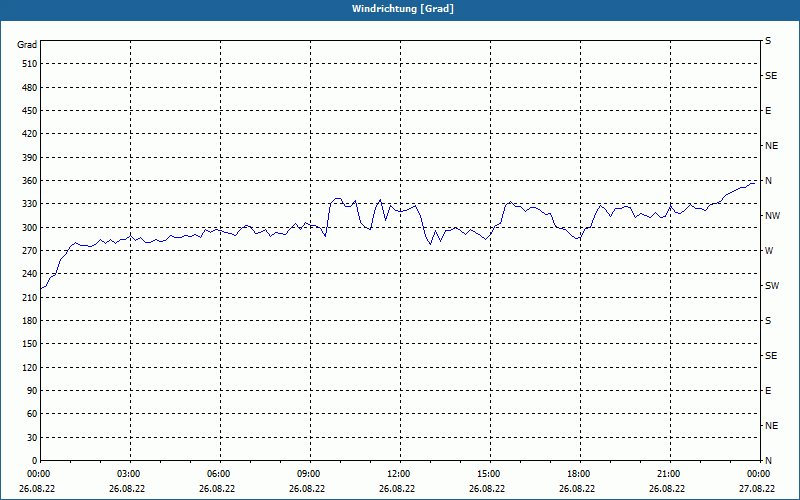800x500 pixels.
Task: Click the SE compass label near 480 level
Action: (771, 76)
